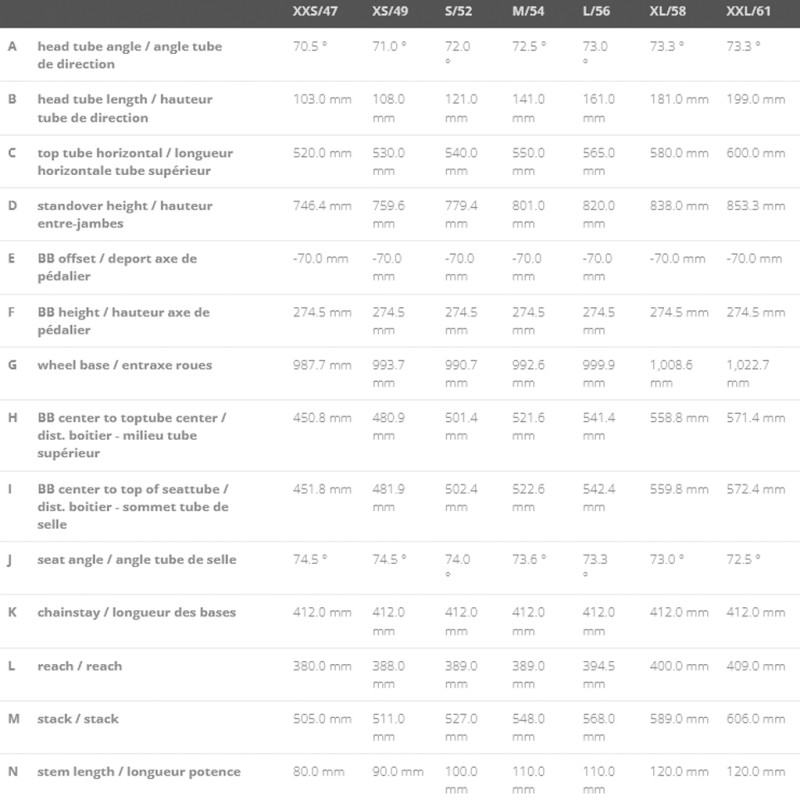Viewport: 800px width, 800px height.
Task: Click the S/52 size header
Action: 458,11
